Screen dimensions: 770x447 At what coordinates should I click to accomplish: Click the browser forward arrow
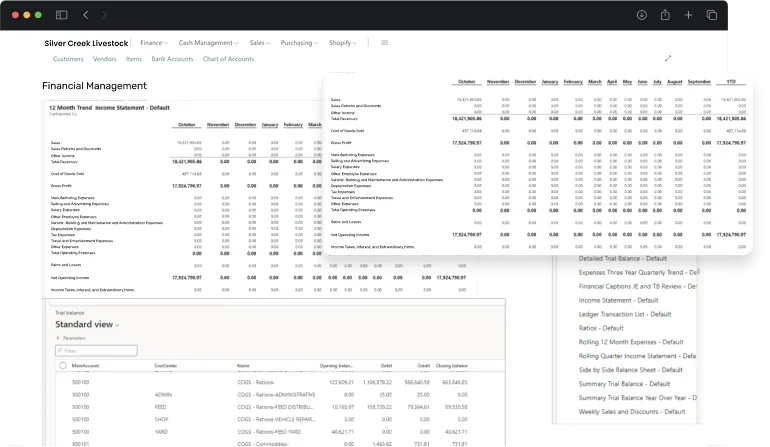pyautogui.click(x=108, y=15)
